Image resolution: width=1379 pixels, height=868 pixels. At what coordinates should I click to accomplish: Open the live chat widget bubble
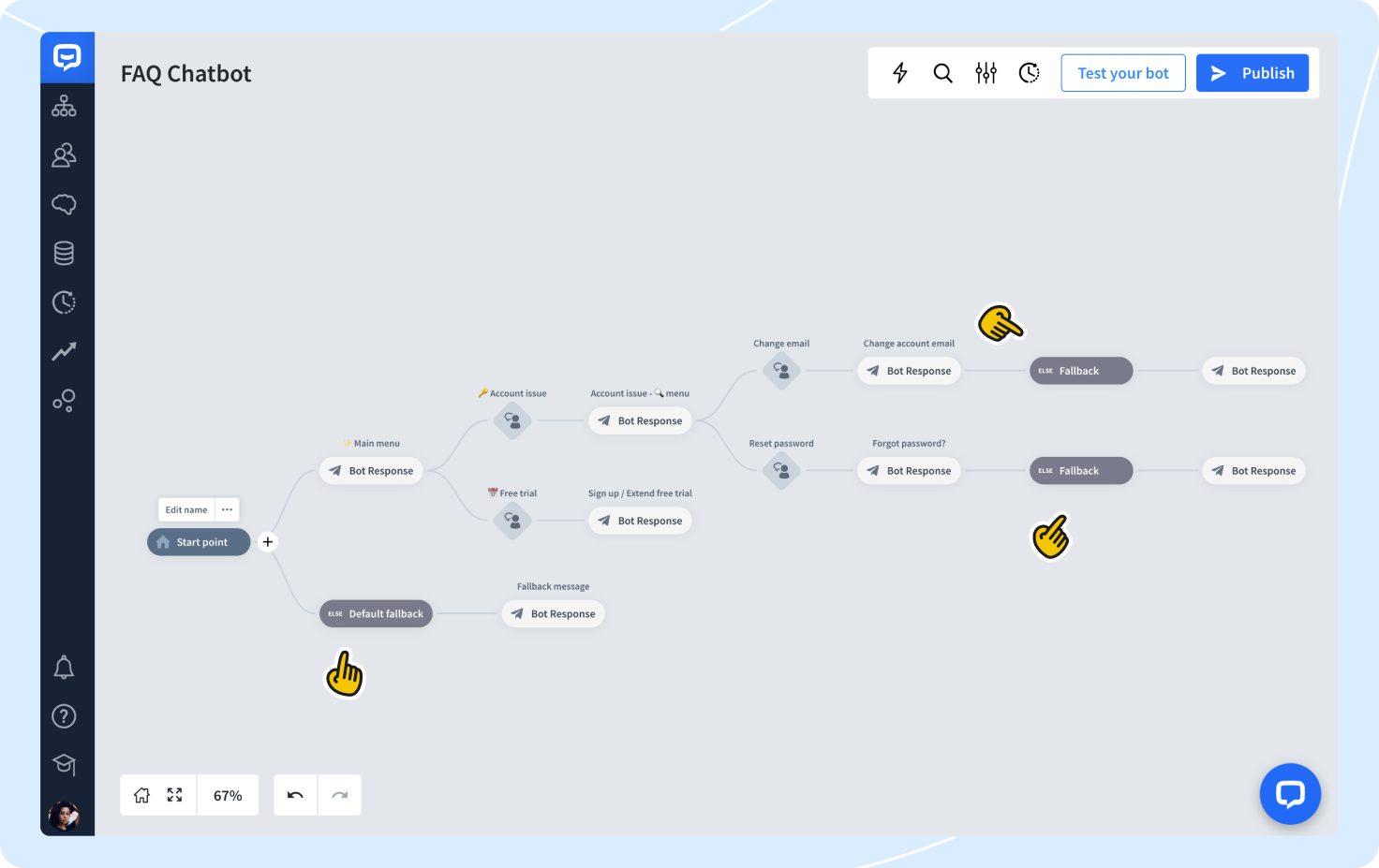click(1290, 793)
